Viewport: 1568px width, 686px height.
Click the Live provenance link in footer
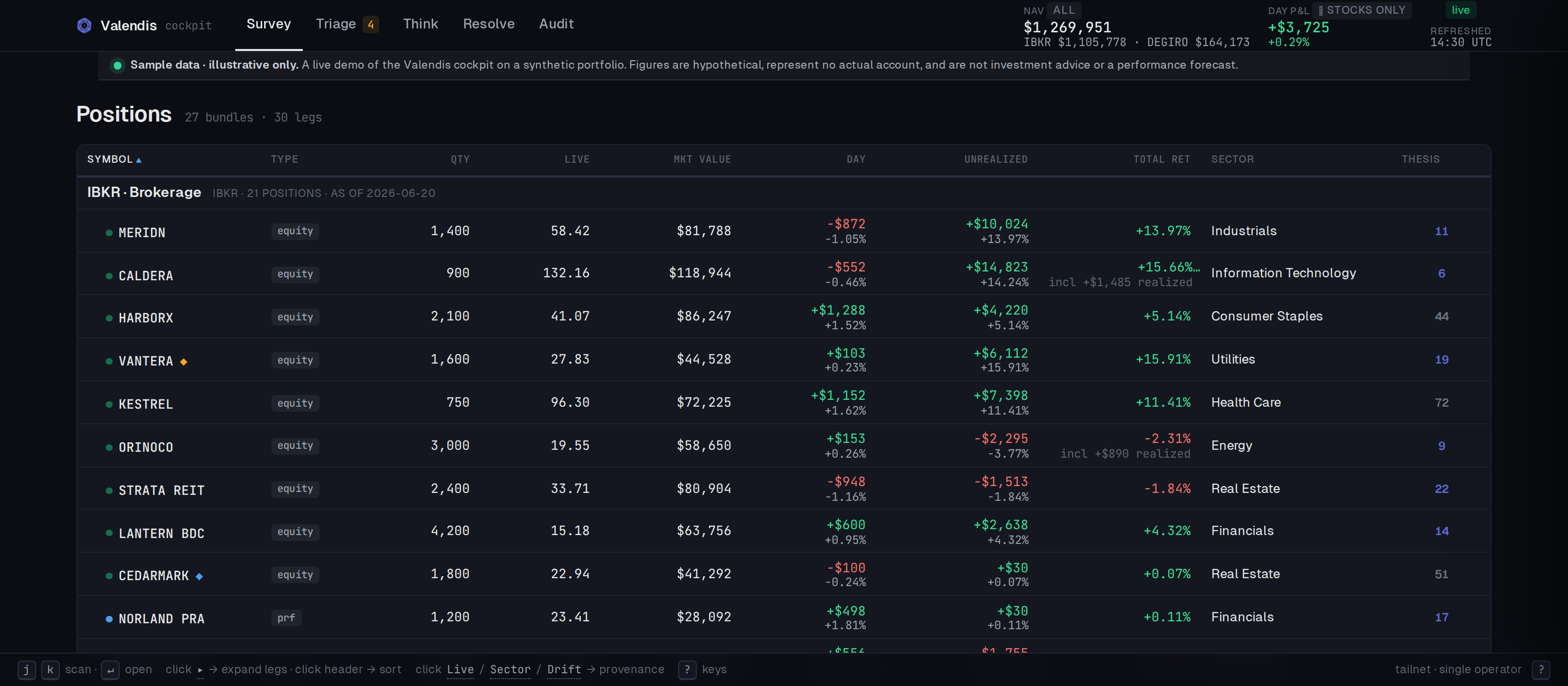(460, 669)
